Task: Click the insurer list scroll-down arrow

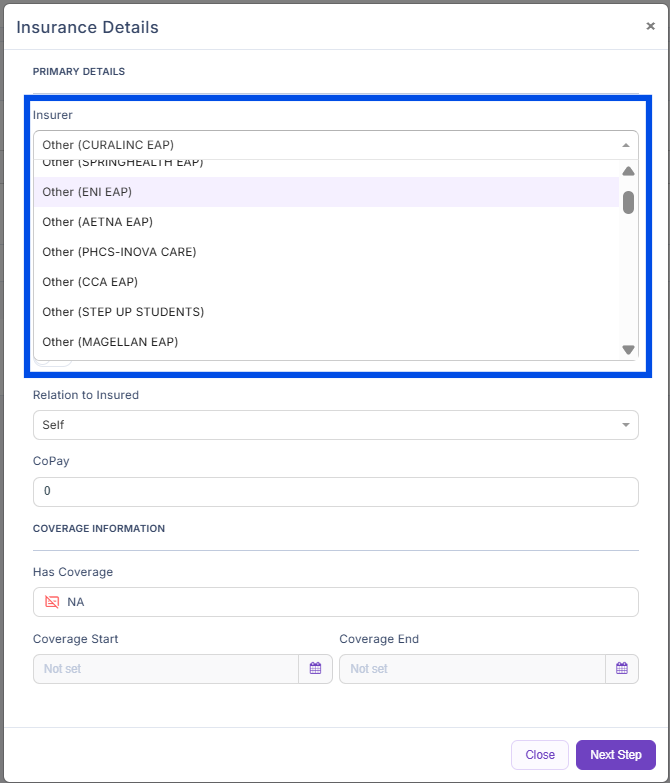Action: coord(628,349)
